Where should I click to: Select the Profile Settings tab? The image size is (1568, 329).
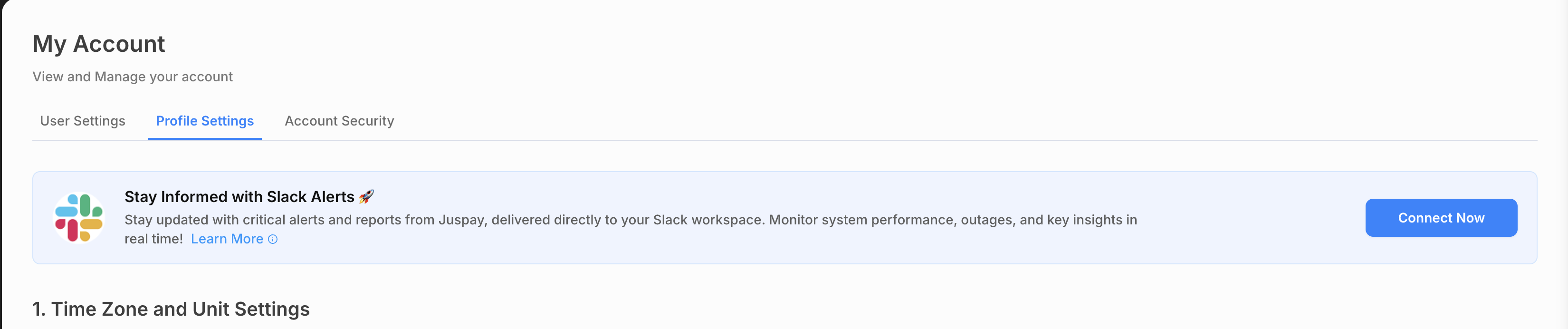pyautogui.click(x=204, y=121)
